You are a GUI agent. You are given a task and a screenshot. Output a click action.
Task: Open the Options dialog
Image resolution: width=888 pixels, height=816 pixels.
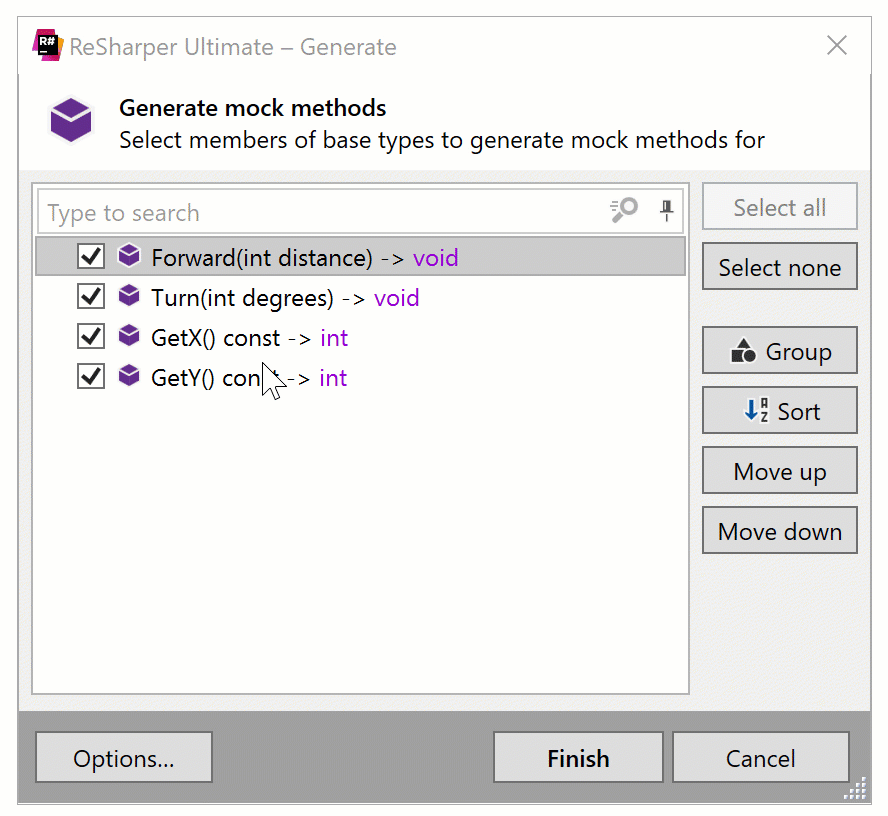(124, 758)
